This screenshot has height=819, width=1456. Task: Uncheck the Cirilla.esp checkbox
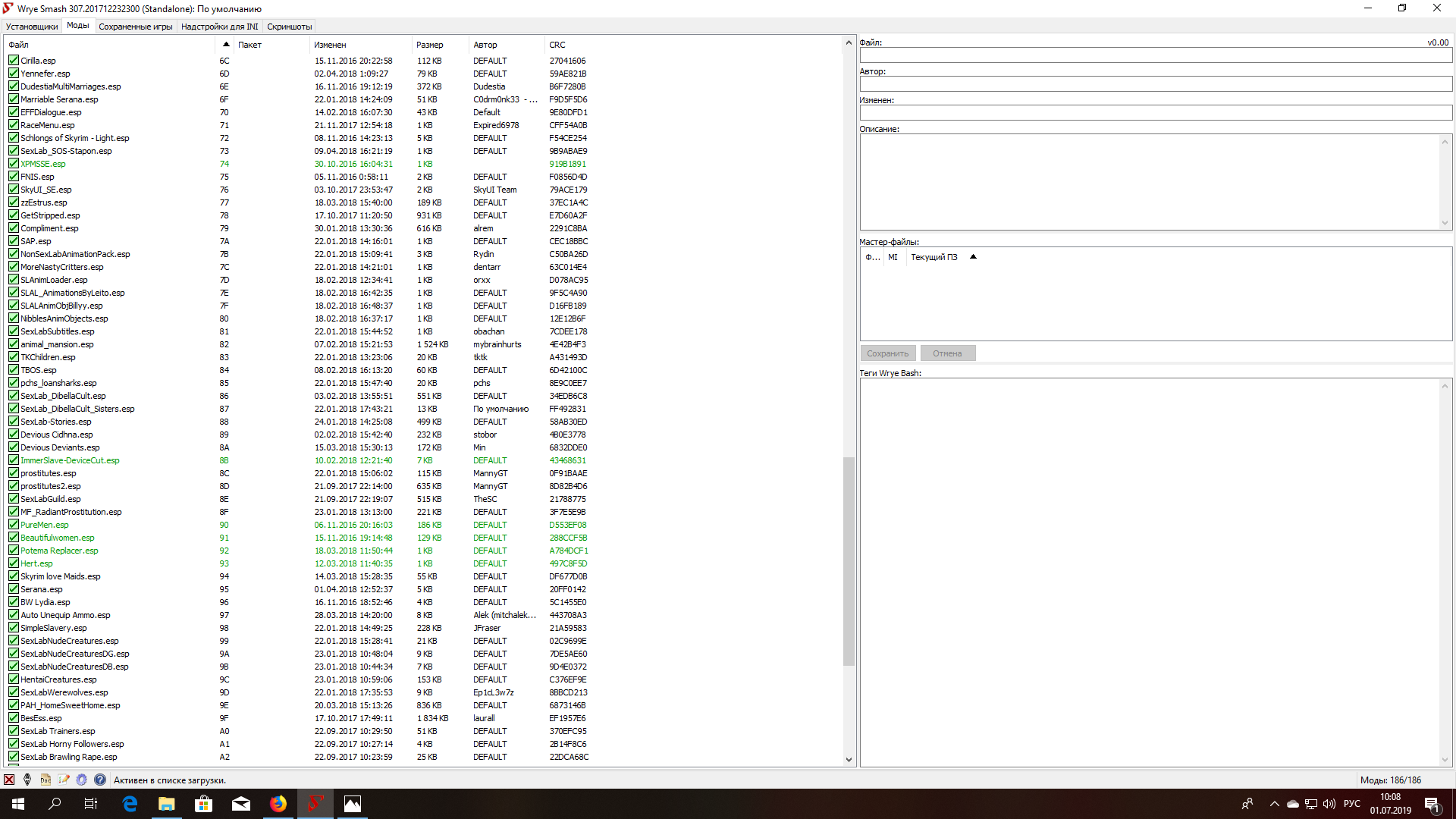14,61
